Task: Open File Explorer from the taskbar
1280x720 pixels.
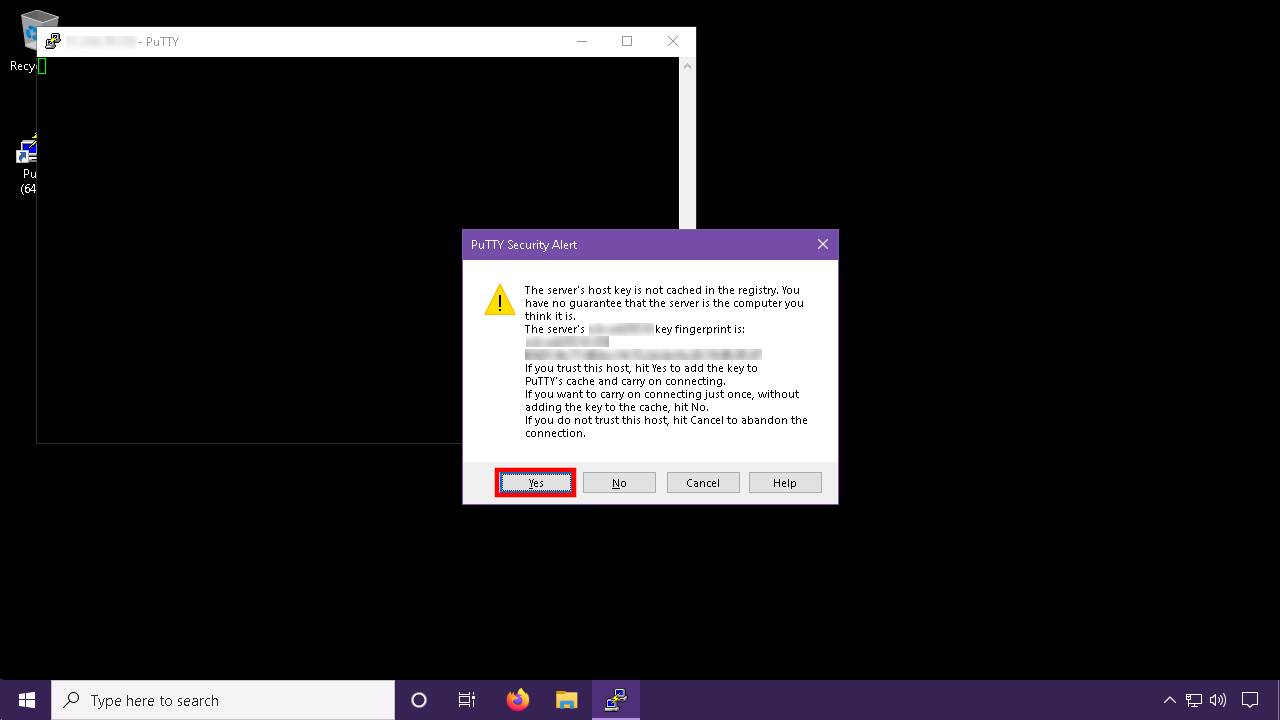Action: [x=566, y=700]
